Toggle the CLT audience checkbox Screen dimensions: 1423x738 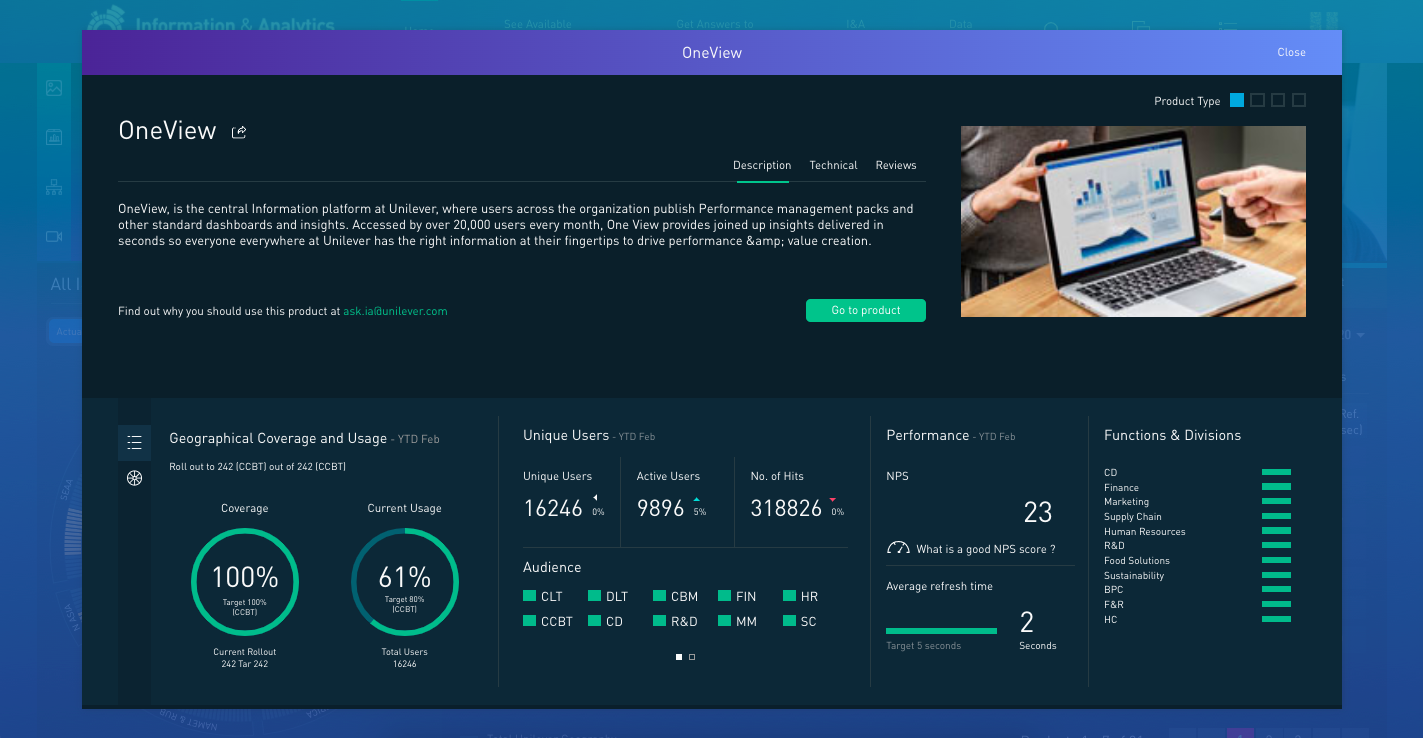[530, 596]
